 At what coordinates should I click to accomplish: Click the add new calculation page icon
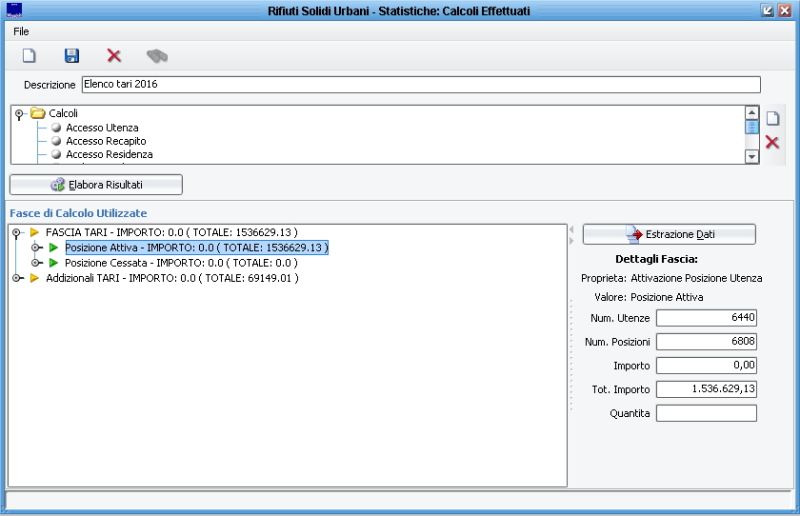click(772, 118)
